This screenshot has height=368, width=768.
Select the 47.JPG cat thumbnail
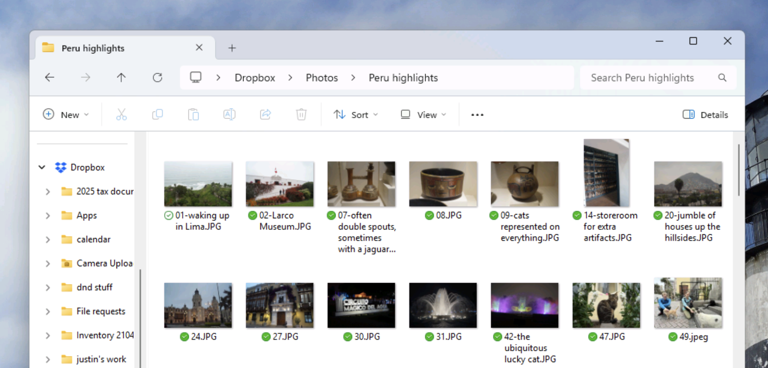(x=606, y=305)
